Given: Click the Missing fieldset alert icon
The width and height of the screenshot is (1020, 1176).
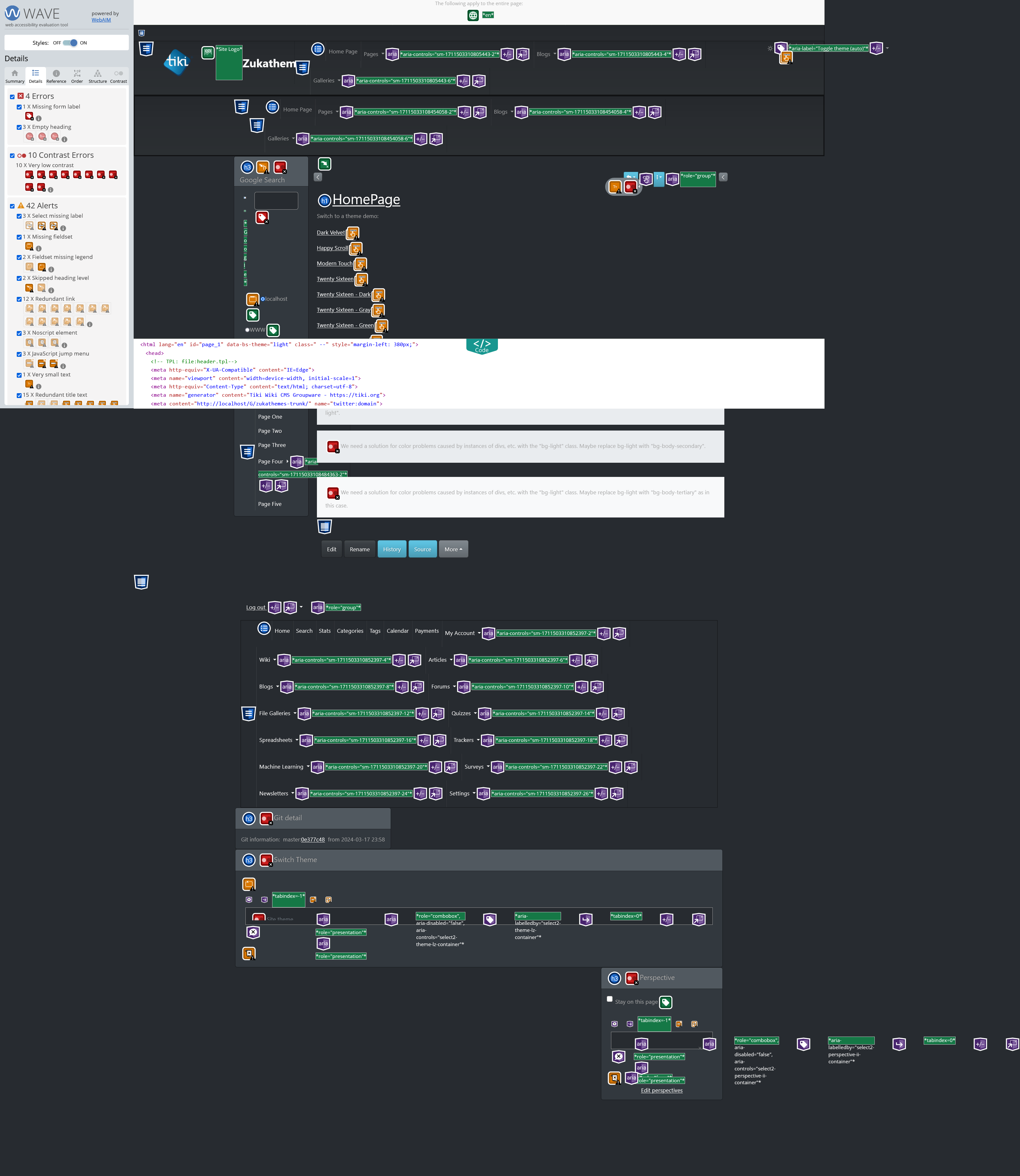Looking at the screenshot, I should pos(29,246).
